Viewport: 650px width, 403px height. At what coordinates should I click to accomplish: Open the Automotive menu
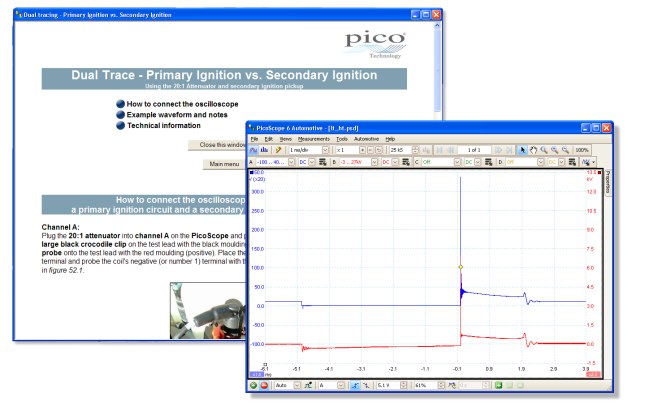pyautogui.click(x=367, y=138)
